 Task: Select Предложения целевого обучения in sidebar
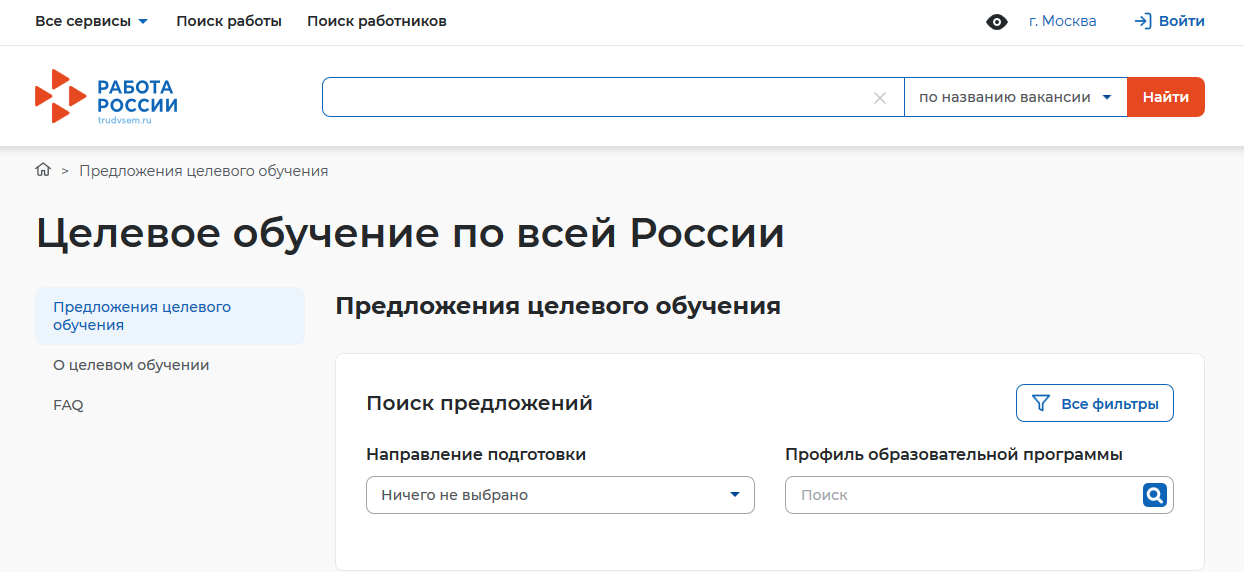click(142, 316)
